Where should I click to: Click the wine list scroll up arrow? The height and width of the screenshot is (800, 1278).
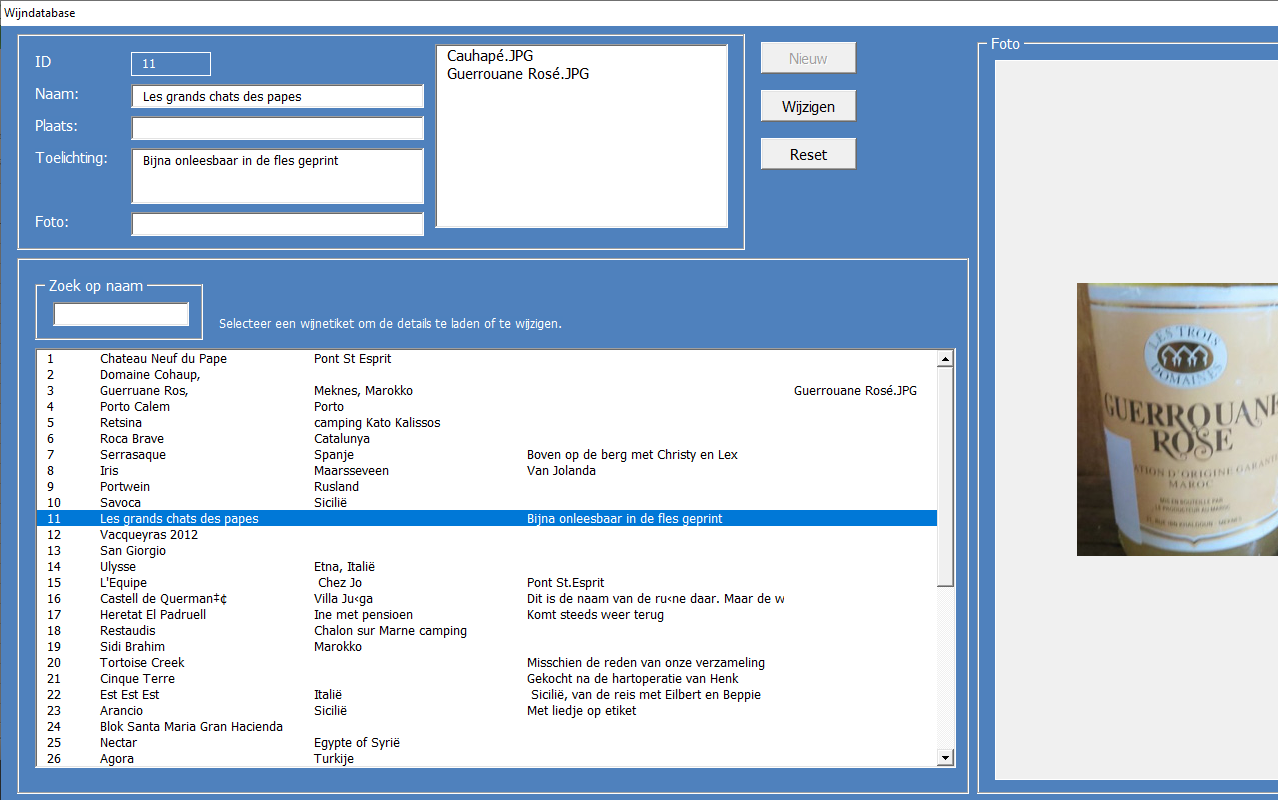pyautogui.click(x=945, y=358)
